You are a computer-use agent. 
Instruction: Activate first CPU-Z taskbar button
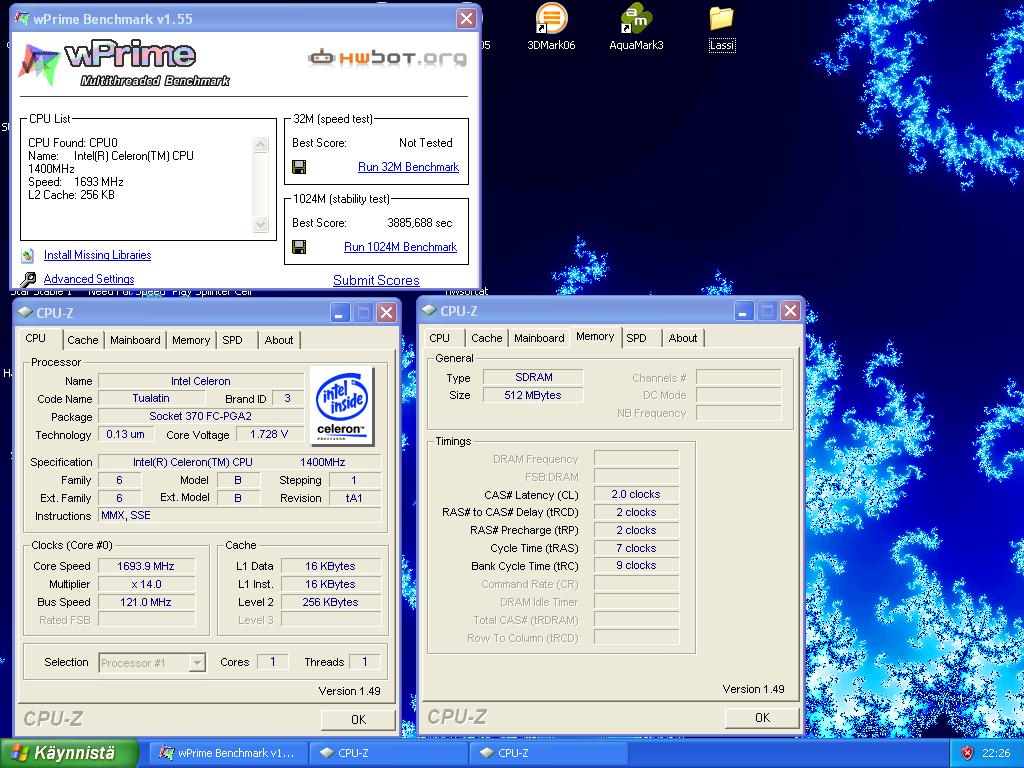388,753
